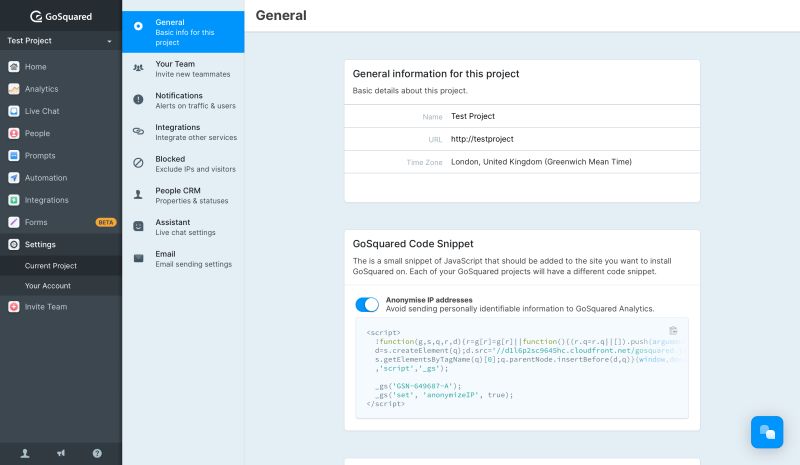Edit the project Name field
Image resolution: width=800 pixels, height=465 pixels.
pyautogui.click(x=522, y=116)
